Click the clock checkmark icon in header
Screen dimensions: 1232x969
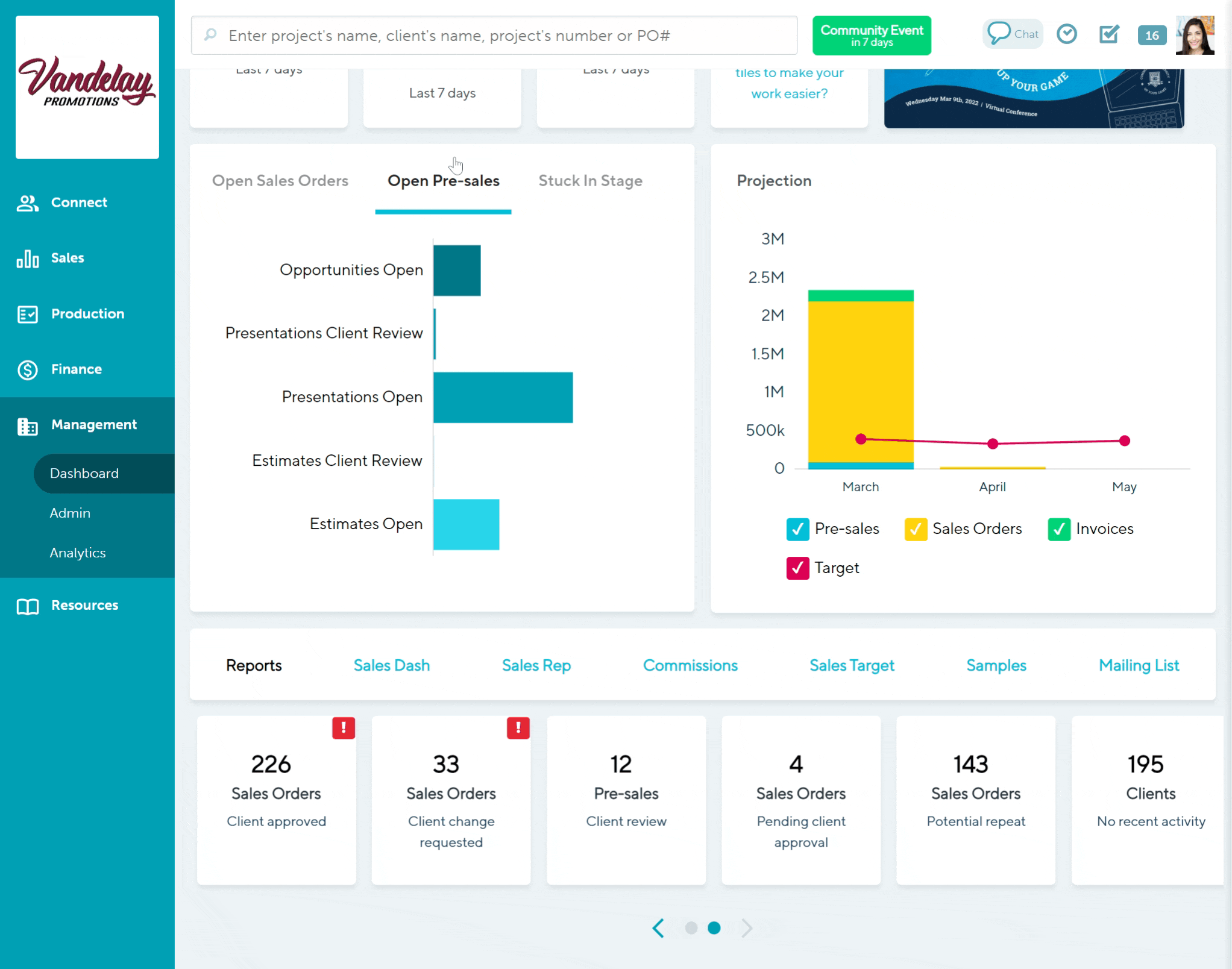click(x=1066, y=34)
